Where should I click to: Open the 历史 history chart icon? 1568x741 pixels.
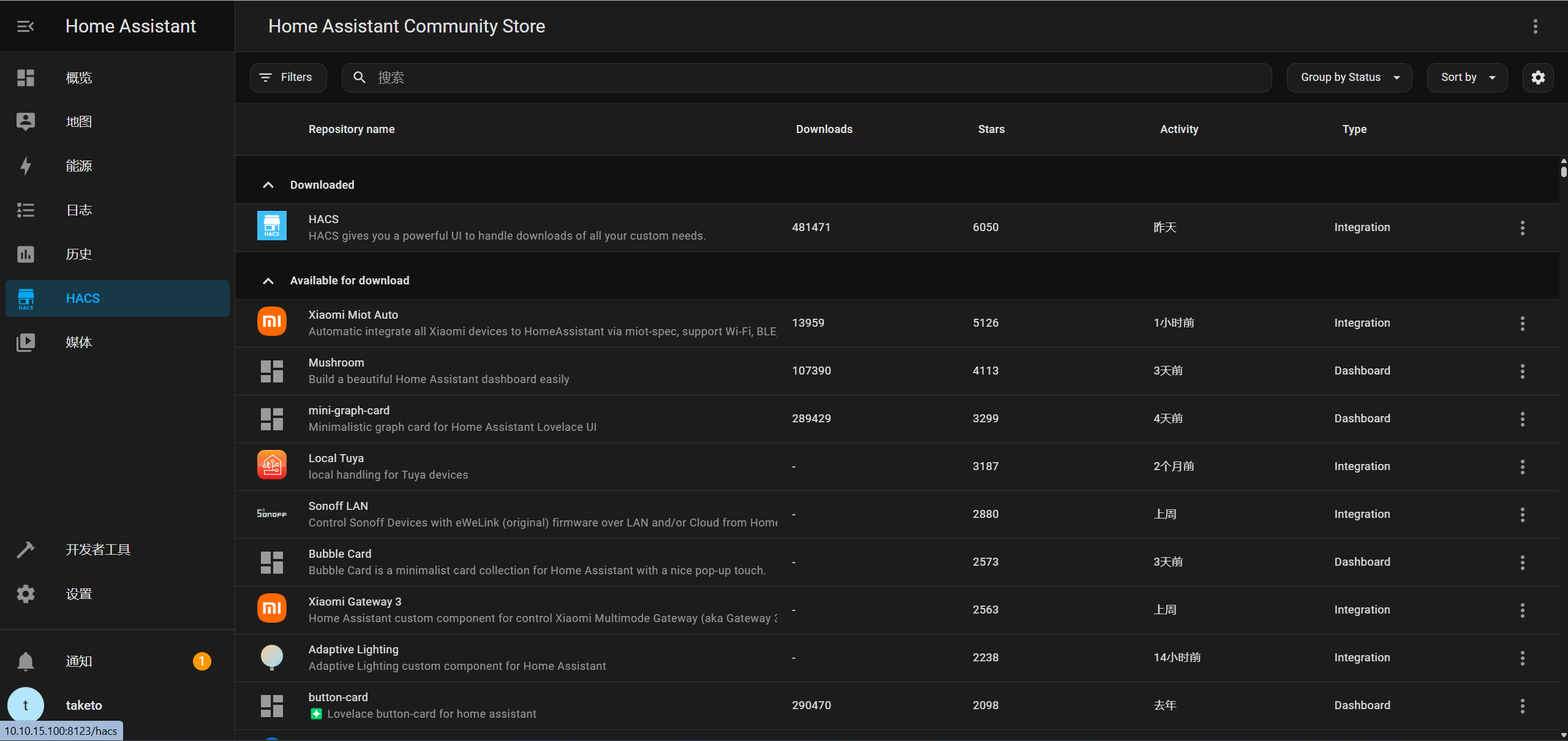pyautogui.click(x=26, y=254)
